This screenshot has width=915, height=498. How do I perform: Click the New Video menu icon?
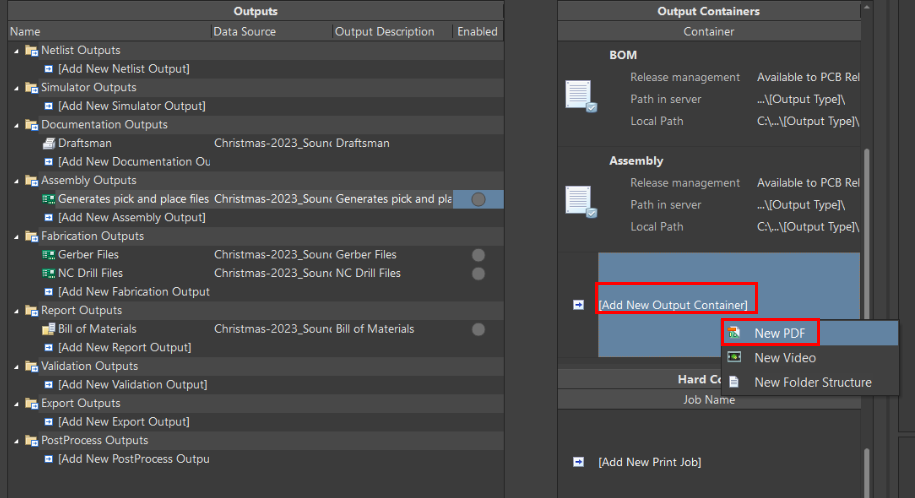[734, 357]
